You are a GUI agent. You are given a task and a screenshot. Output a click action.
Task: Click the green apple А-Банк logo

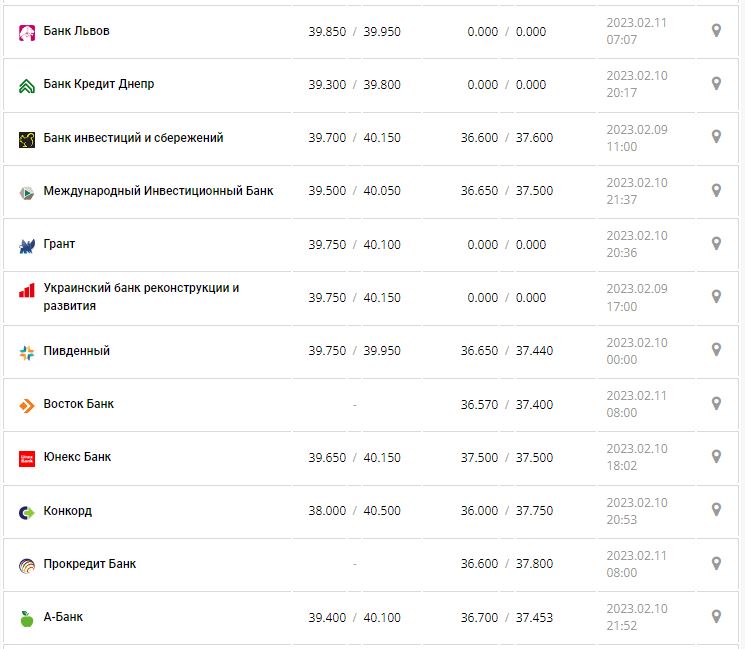click(x=27, y=618)
